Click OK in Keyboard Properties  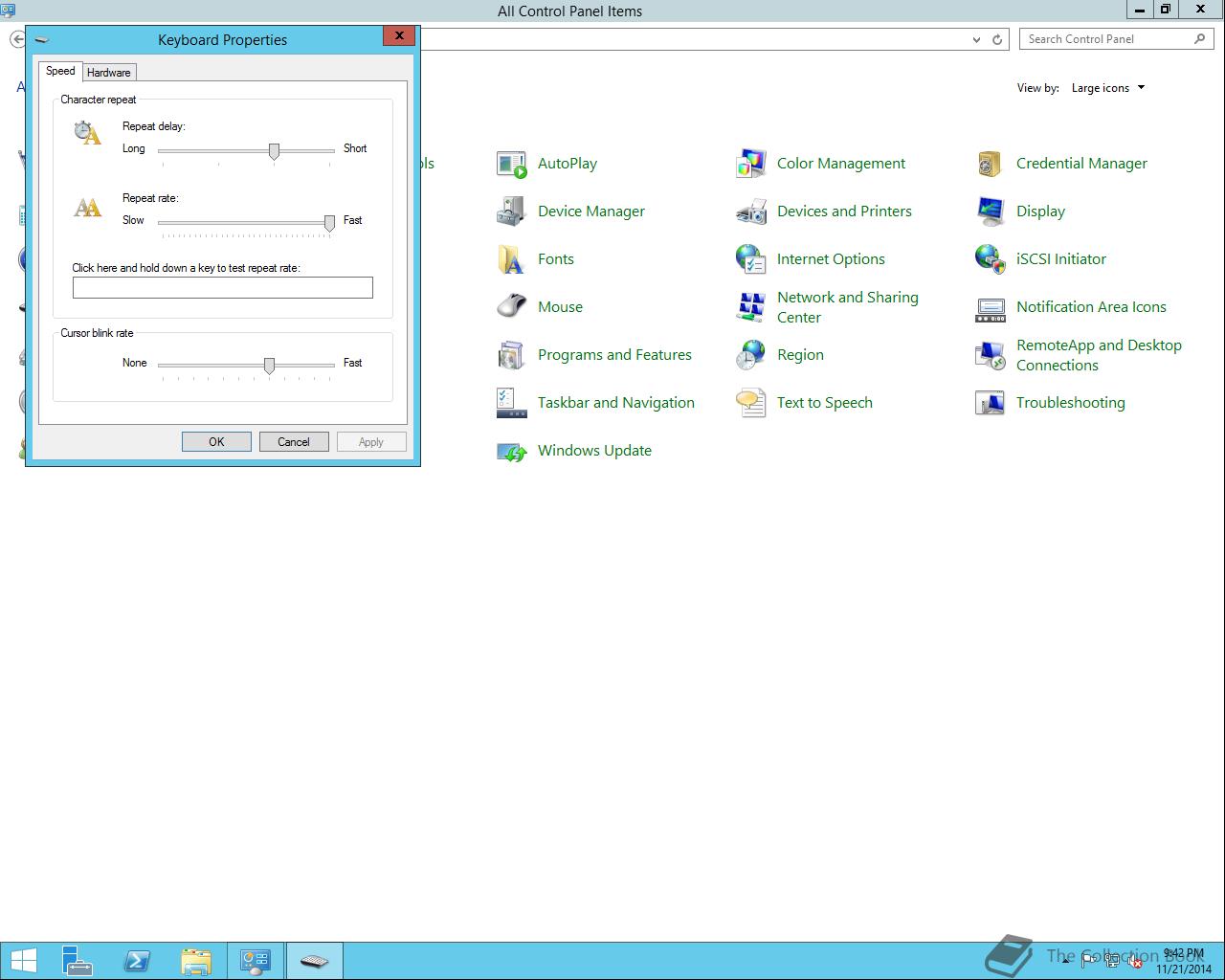[216, 441]
